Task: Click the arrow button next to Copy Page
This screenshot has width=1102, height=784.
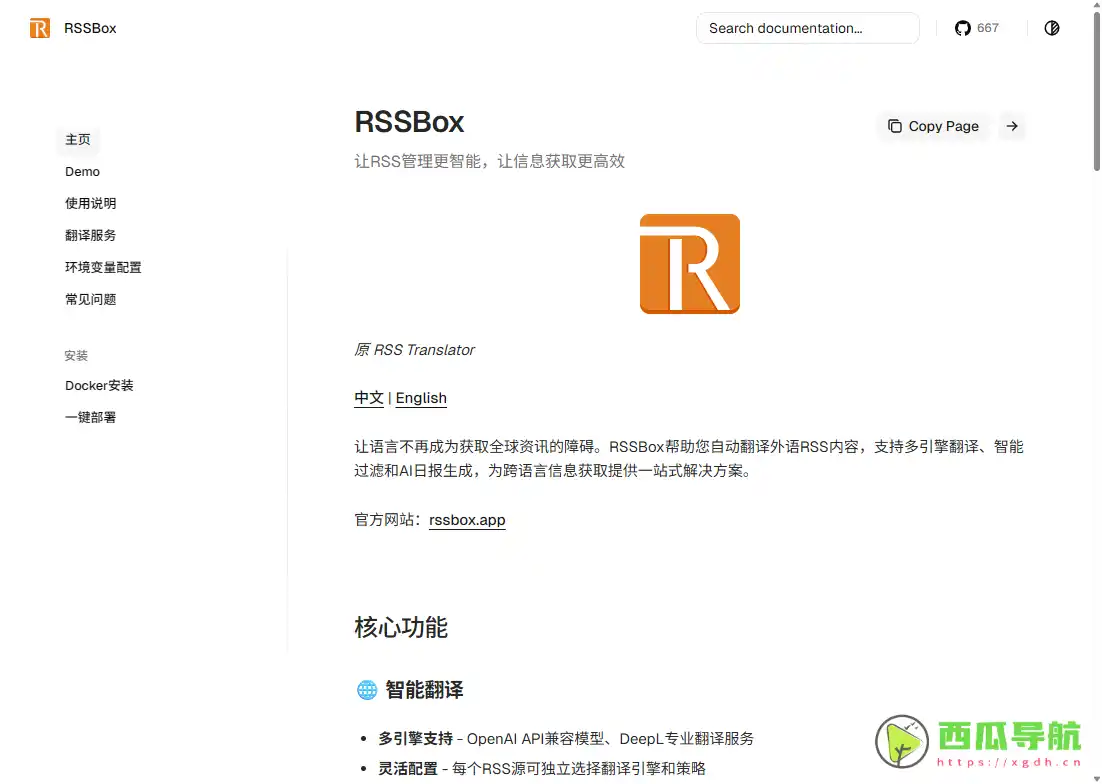Action: (x=1011, y=126)
